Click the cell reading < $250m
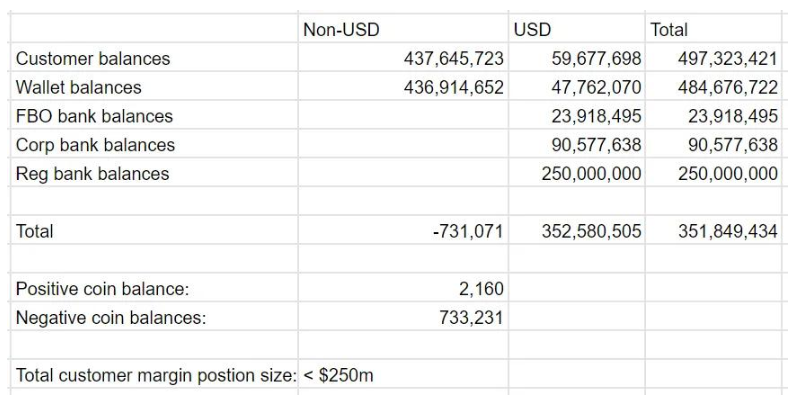The height and width of the screenshot is (405, 796). tap(403, 375)
